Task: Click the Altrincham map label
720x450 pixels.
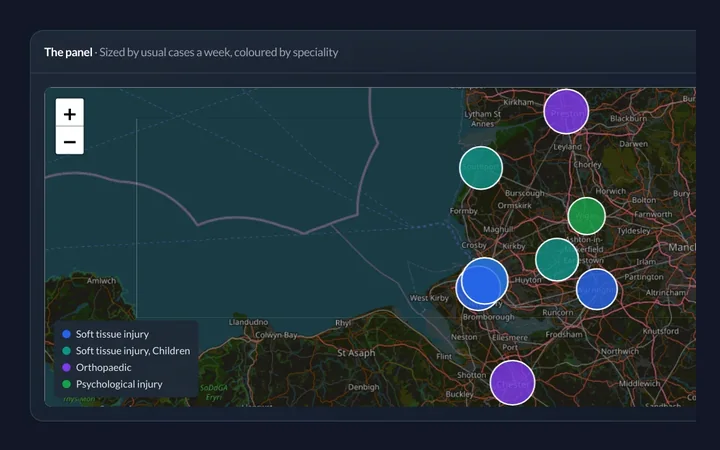Action: click(x=665, y=292)
